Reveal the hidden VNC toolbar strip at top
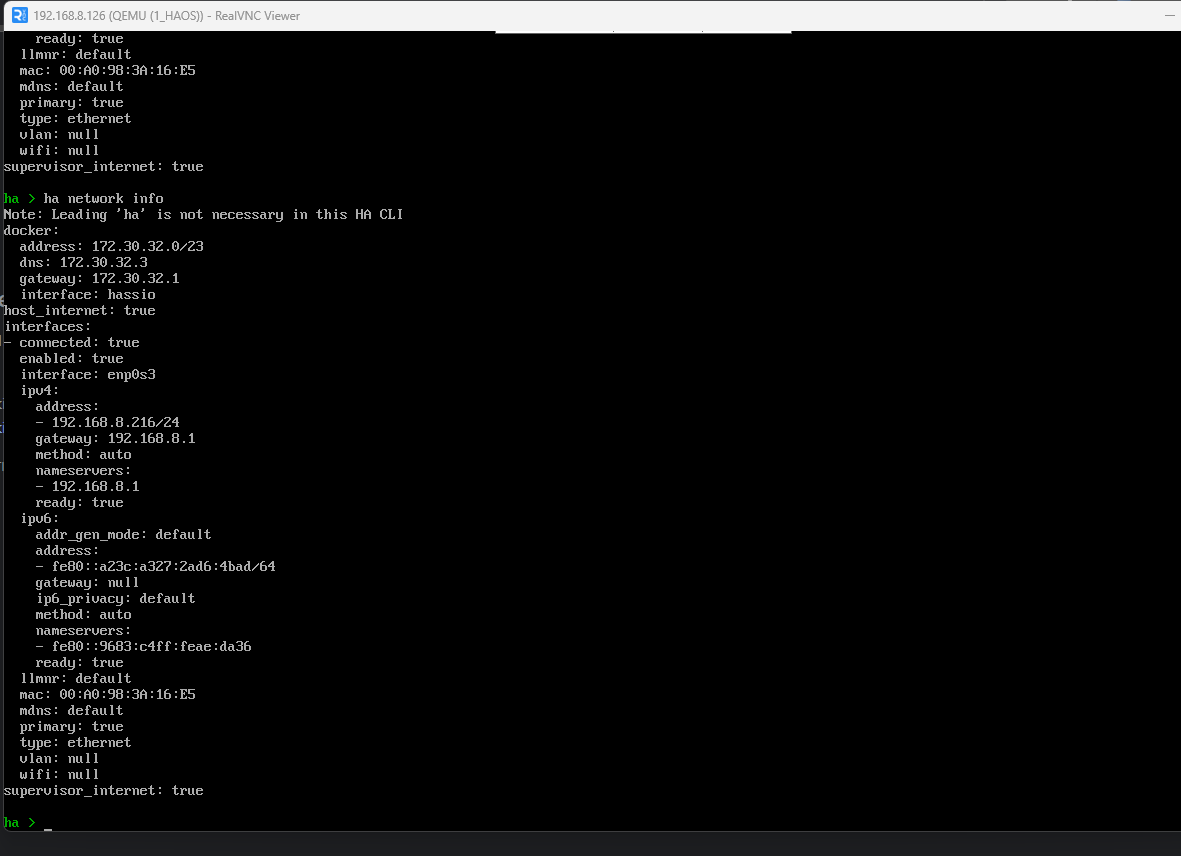 tap(643, 32)
